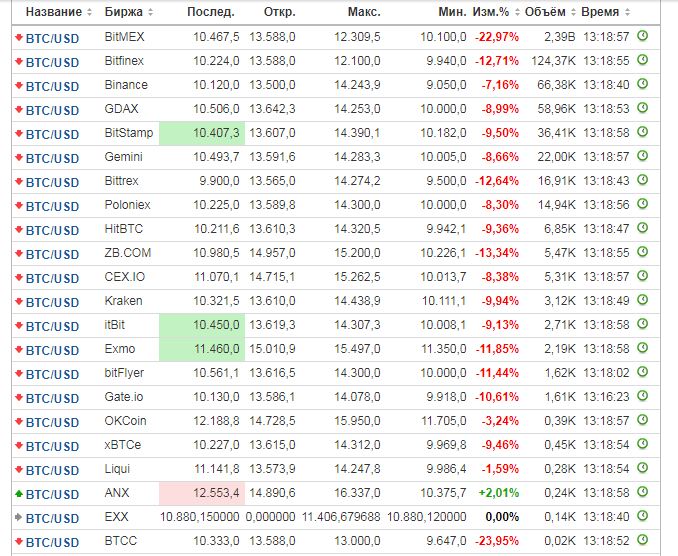Open the BTC/USD link in the Exmo row

tap(52, 349)
